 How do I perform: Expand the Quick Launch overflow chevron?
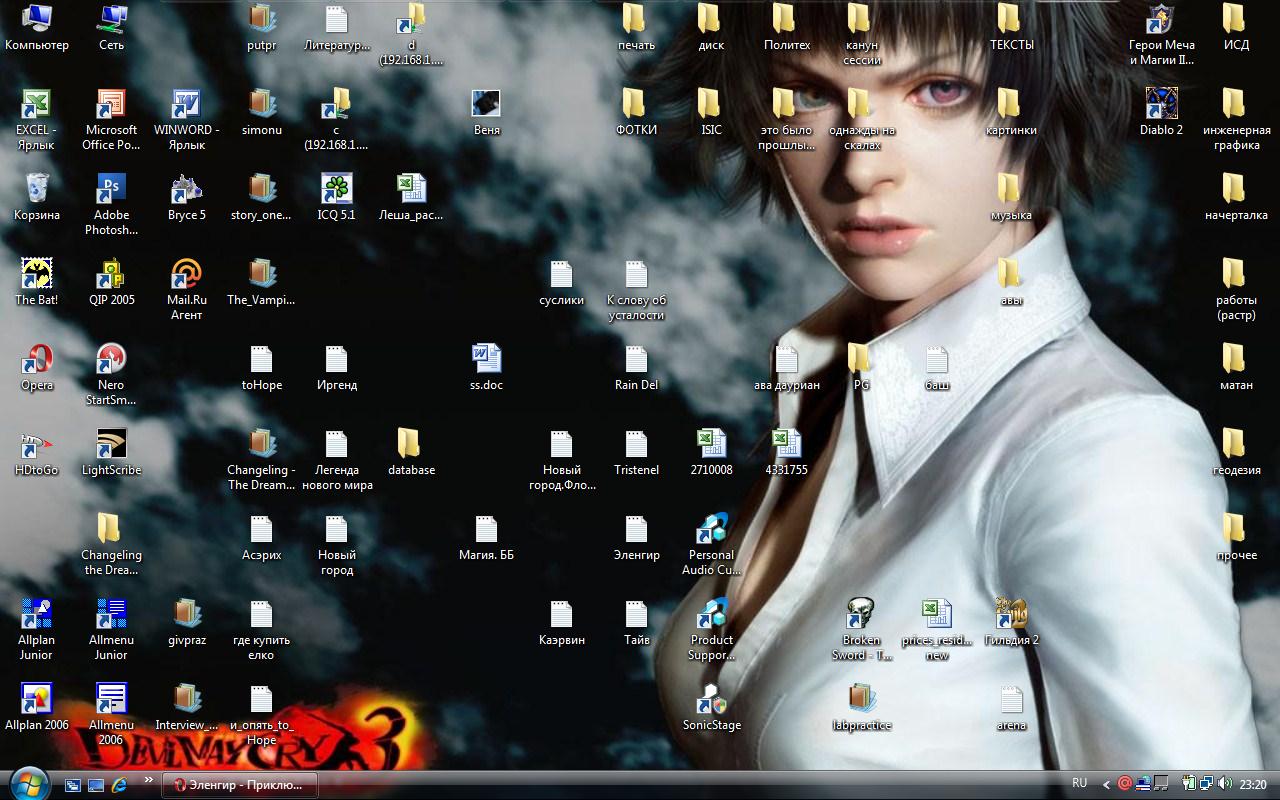pos(149,780)
